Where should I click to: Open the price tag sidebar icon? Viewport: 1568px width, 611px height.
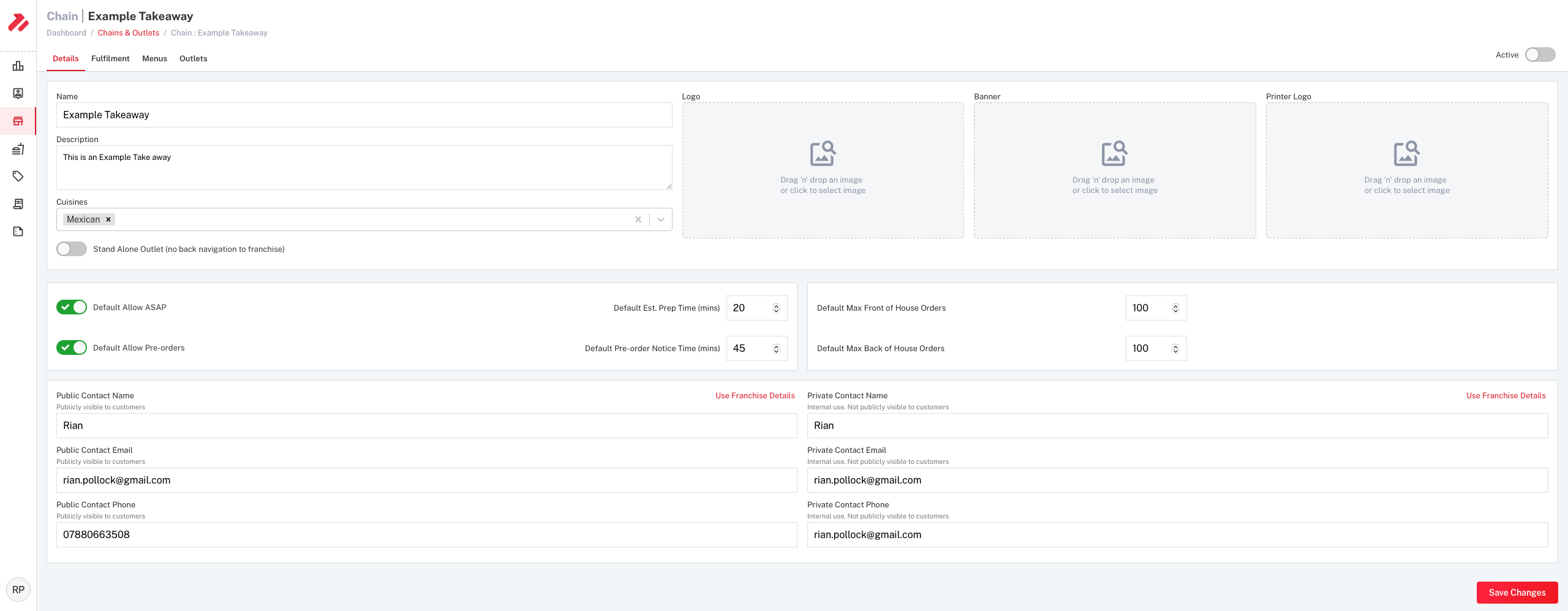pyautogui.click(x=18, y=176)
